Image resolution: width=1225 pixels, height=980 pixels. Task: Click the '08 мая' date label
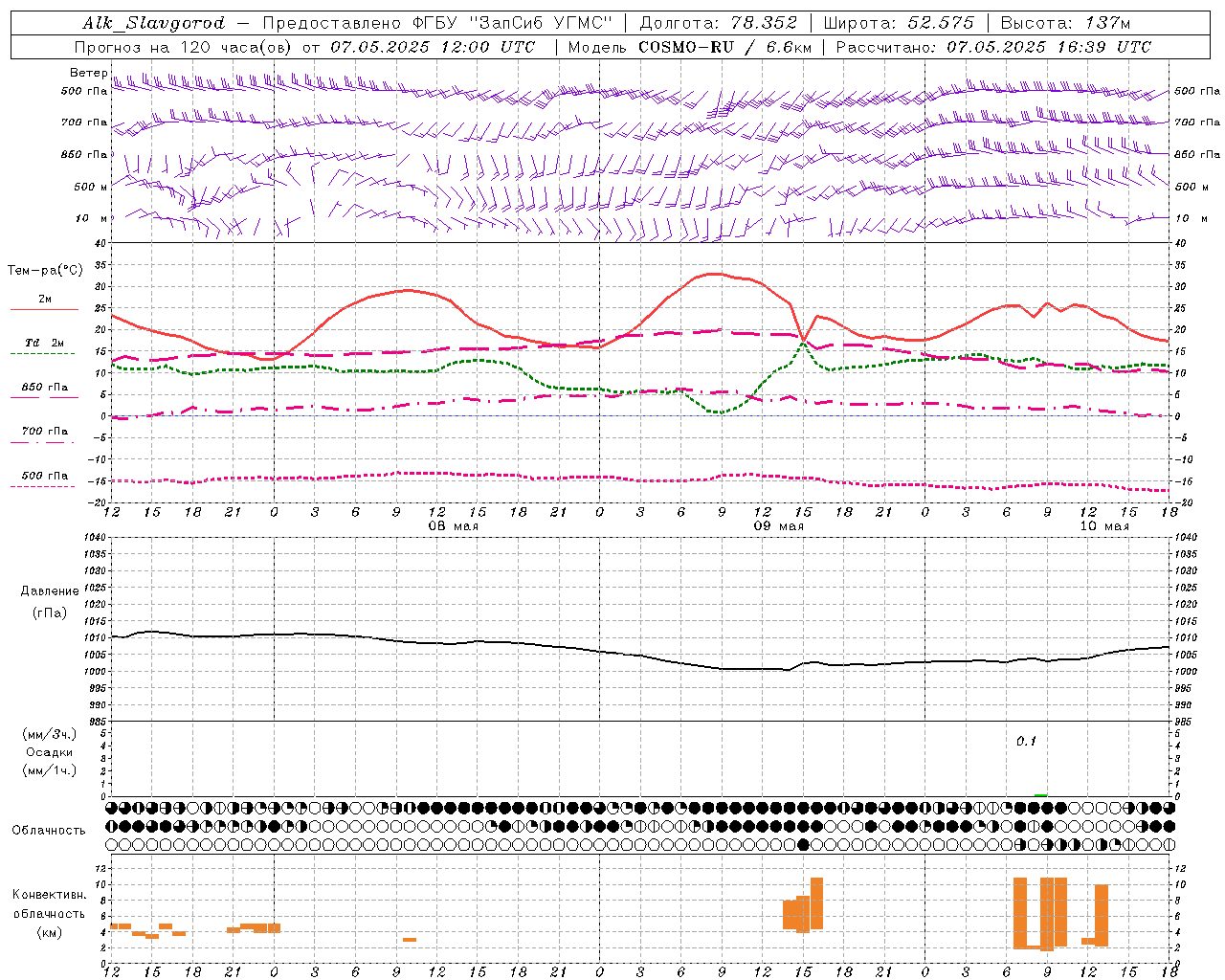[453, 526]
